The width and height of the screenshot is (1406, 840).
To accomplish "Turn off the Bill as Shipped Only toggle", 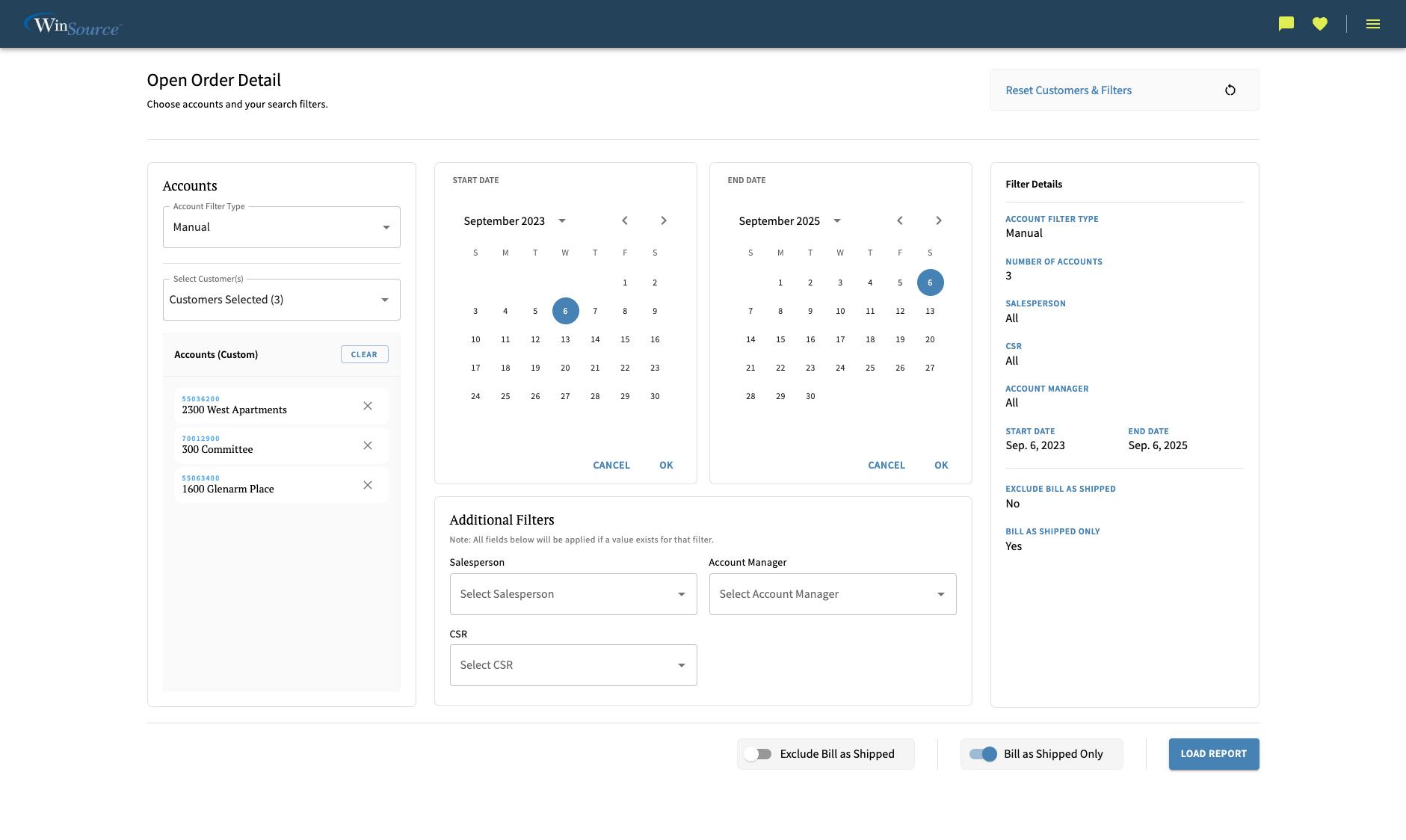I will tap(982, 754).
